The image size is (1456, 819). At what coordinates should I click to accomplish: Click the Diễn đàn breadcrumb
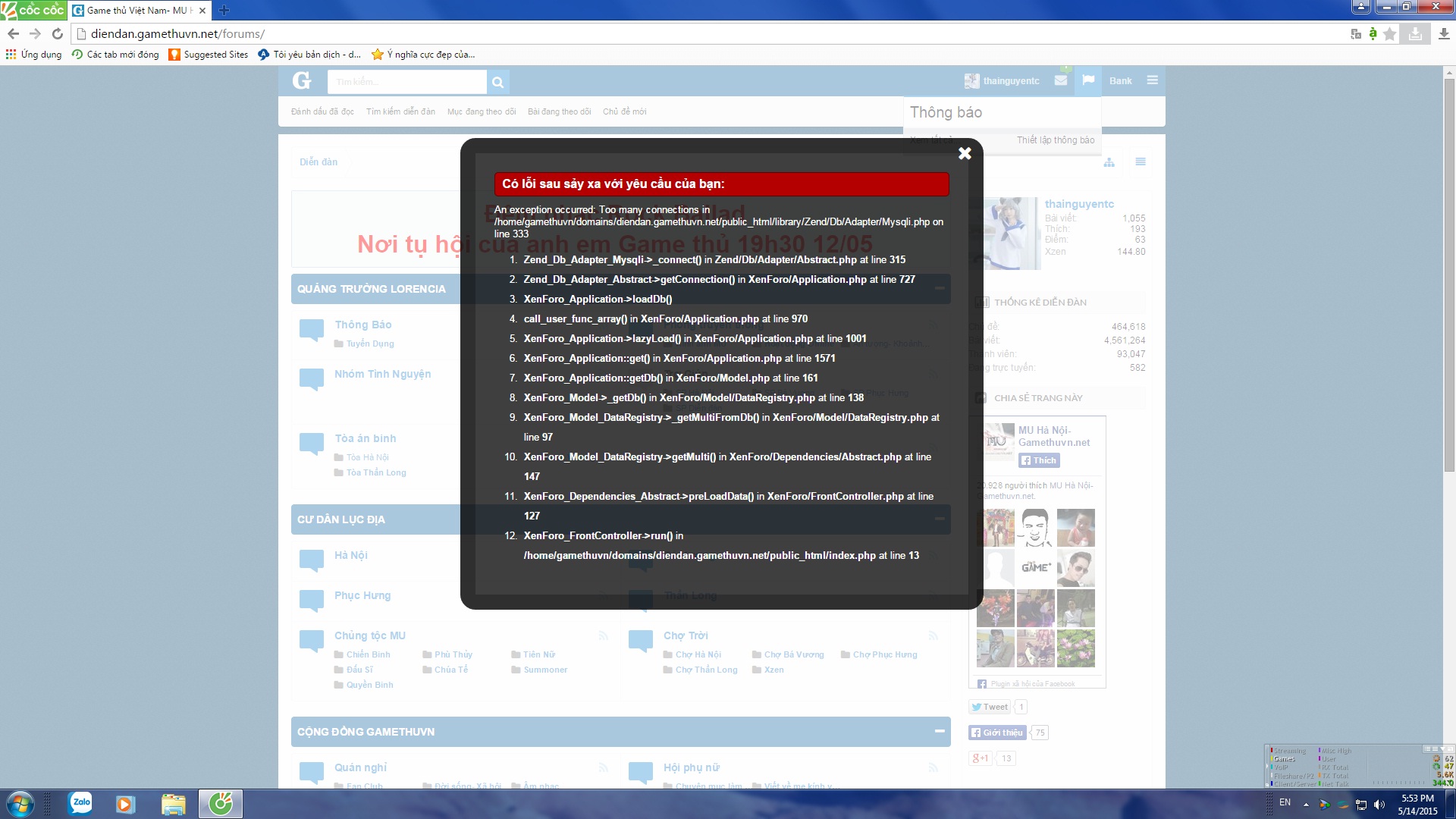tap(318, 162)
